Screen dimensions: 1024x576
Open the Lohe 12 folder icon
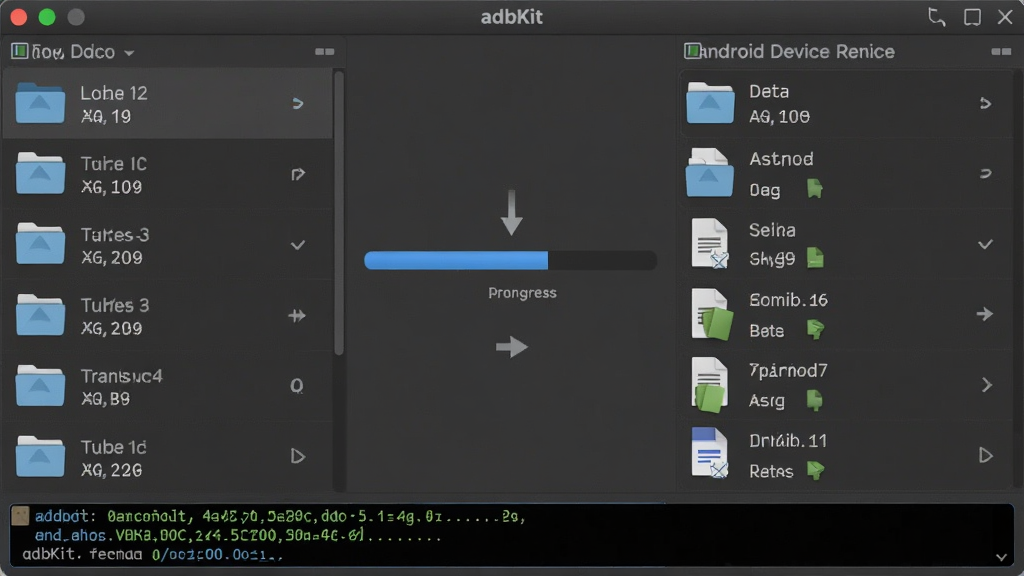[x=40, y=103]
